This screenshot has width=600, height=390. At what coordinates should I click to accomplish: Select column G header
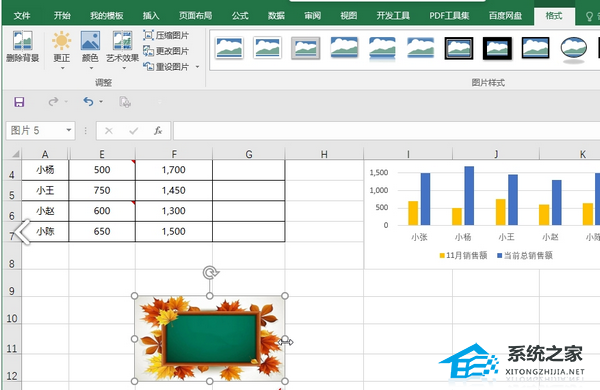(x=249, y=154)
